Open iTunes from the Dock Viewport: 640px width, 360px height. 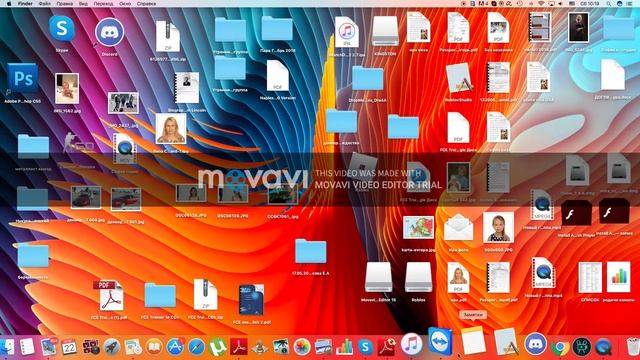[411, 343]
